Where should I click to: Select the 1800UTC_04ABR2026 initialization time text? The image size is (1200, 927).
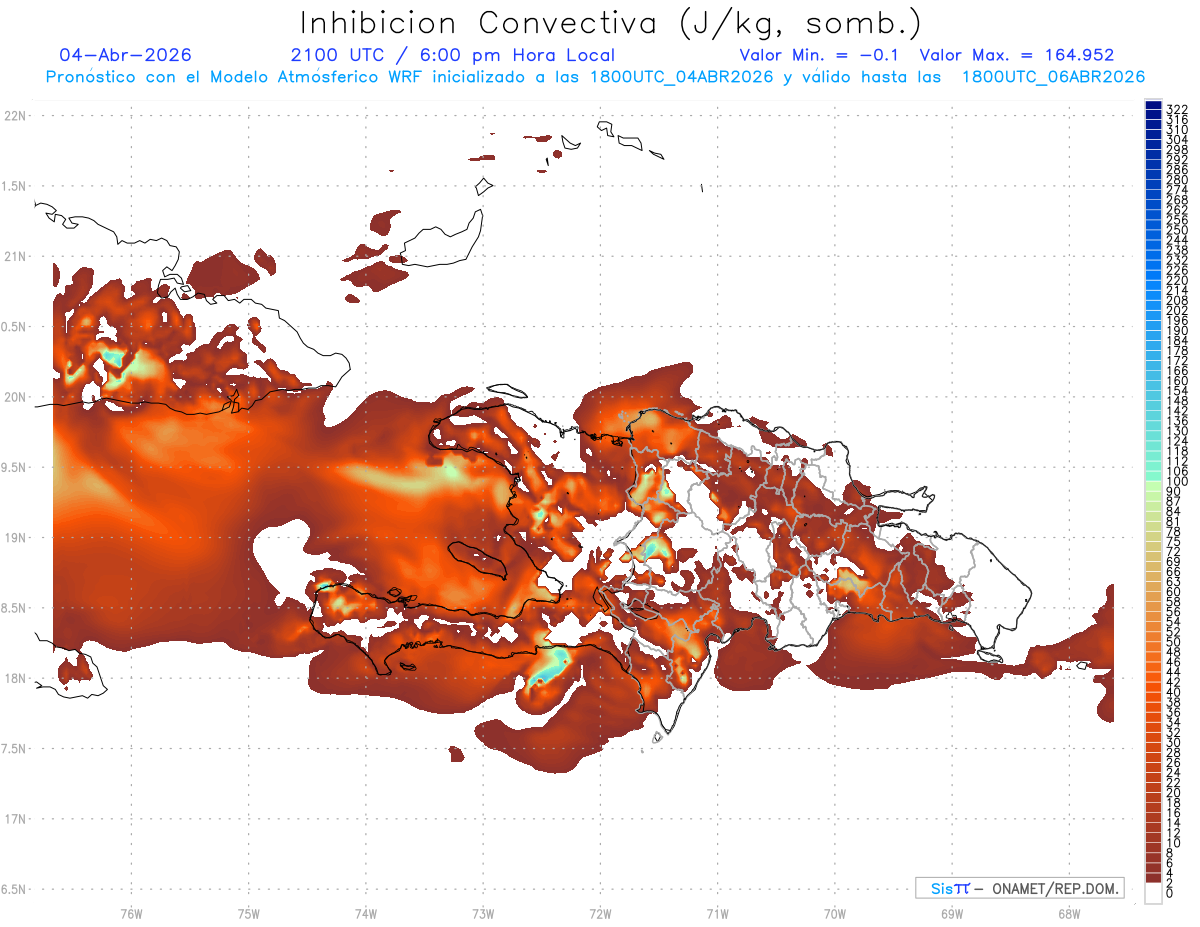coord(685,76)
